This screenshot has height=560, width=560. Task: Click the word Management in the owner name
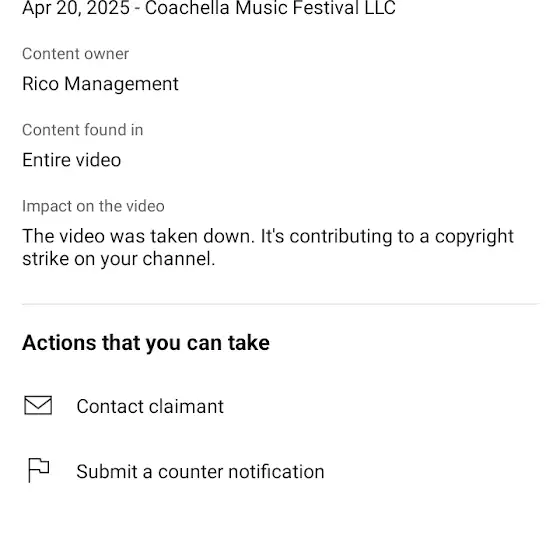click(x=121, y=85)
